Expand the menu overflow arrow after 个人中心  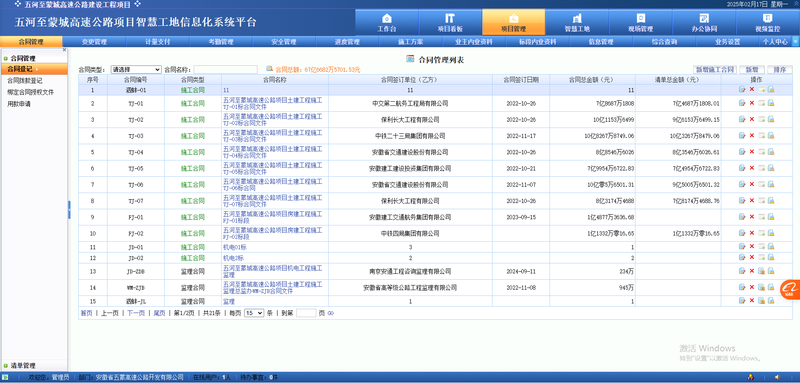tap(795, 42)
